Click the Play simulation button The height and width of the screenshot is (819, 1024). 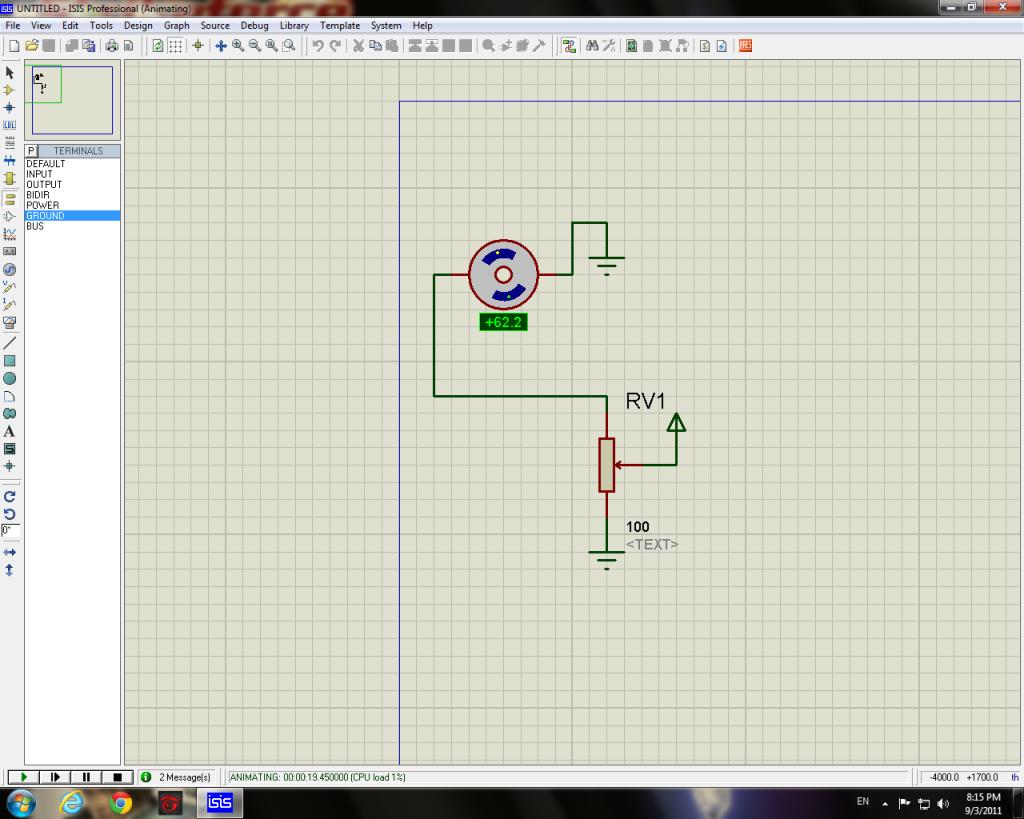click(x=24, y=777)
